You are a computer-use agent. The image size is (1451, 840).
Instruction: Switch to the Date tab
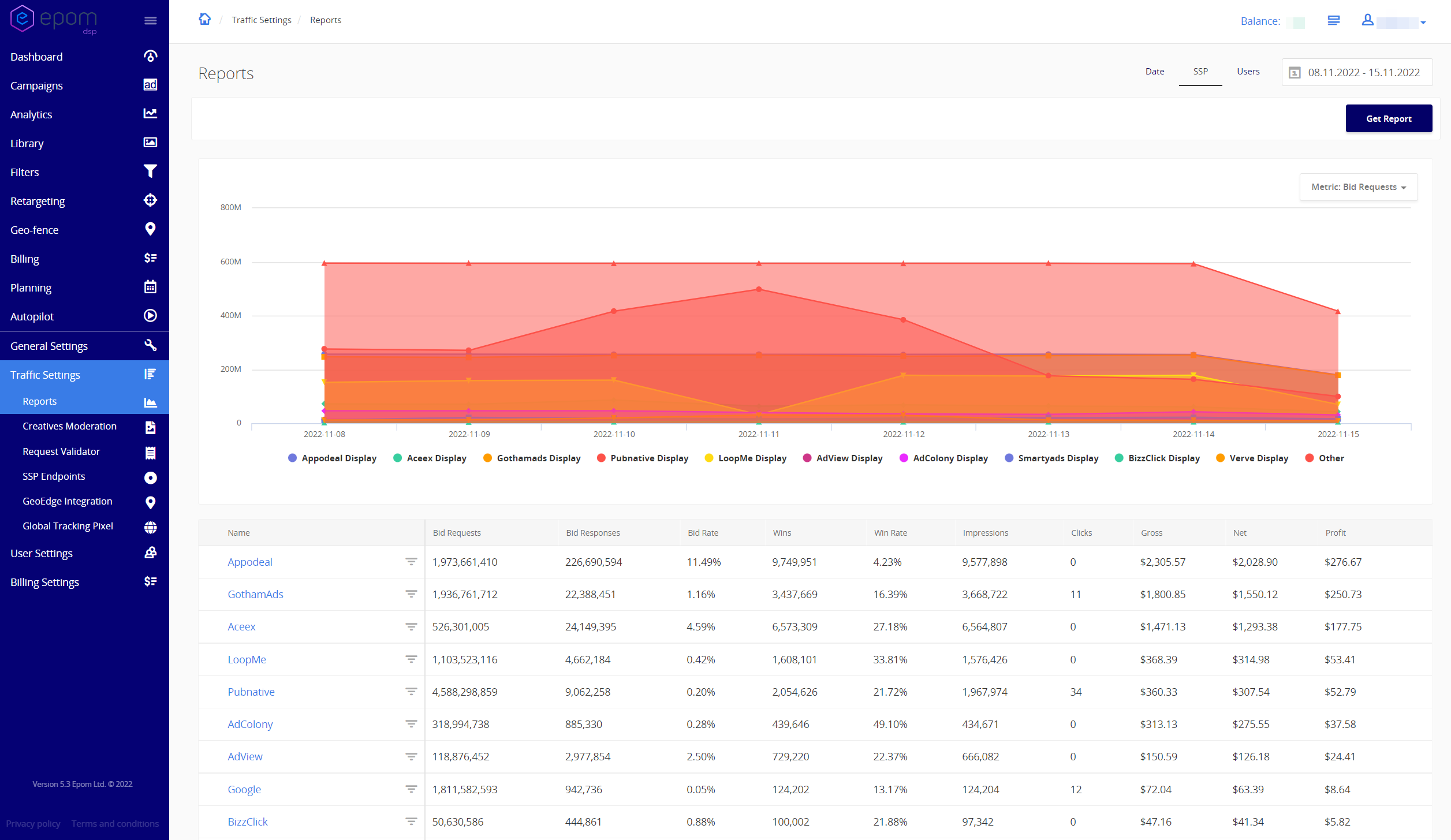1154,72
